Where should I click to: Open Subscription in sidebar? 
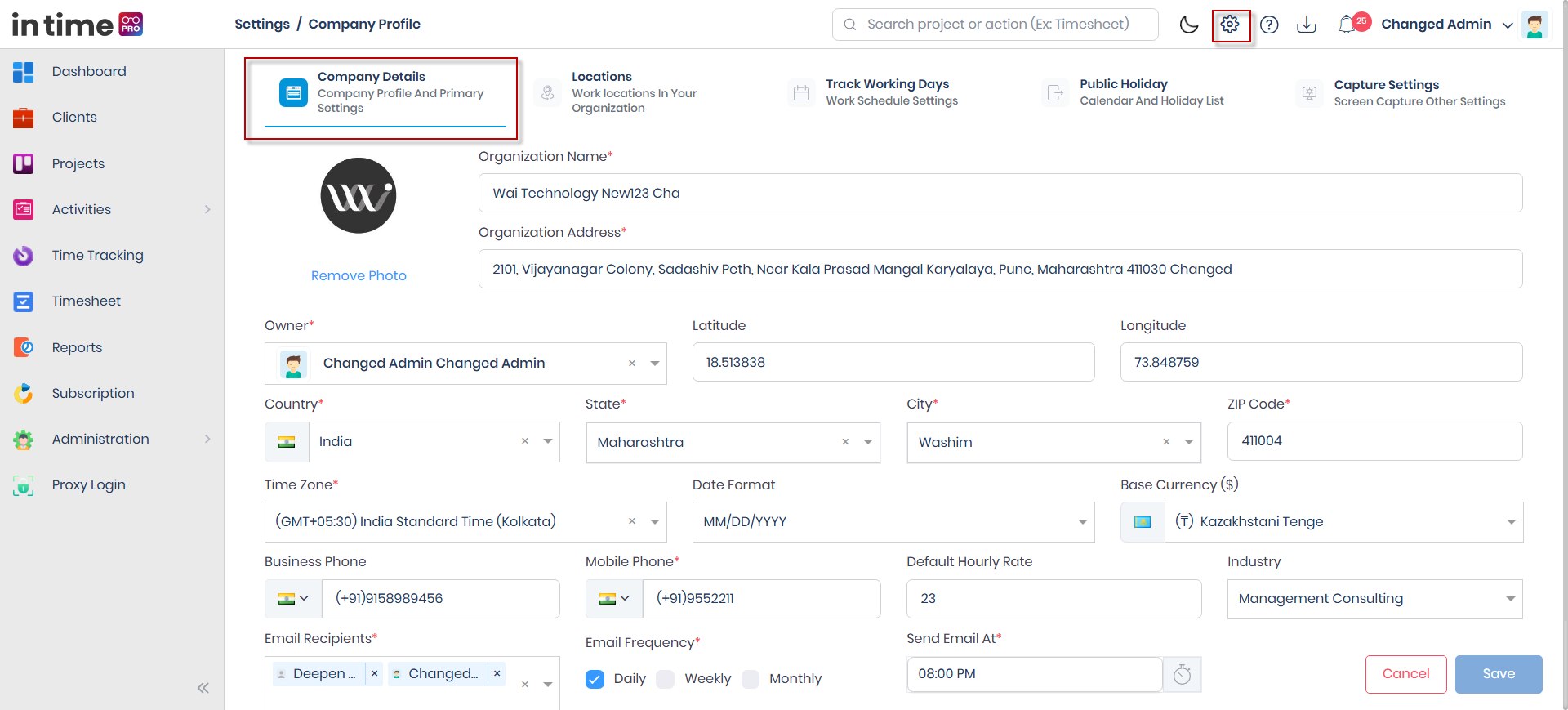click(x=93, y=393)
